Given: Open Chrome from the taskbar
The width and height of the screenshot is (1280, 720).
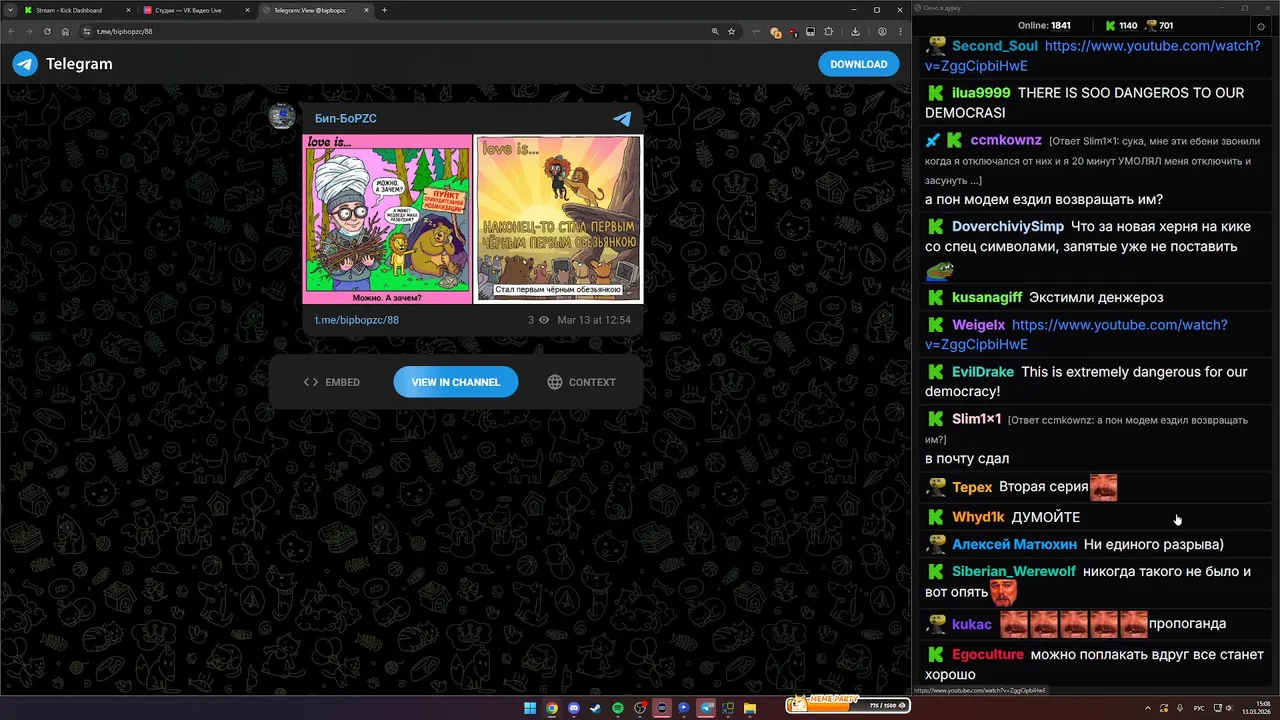Looking at the screenshot, I should tap(552, 708).
